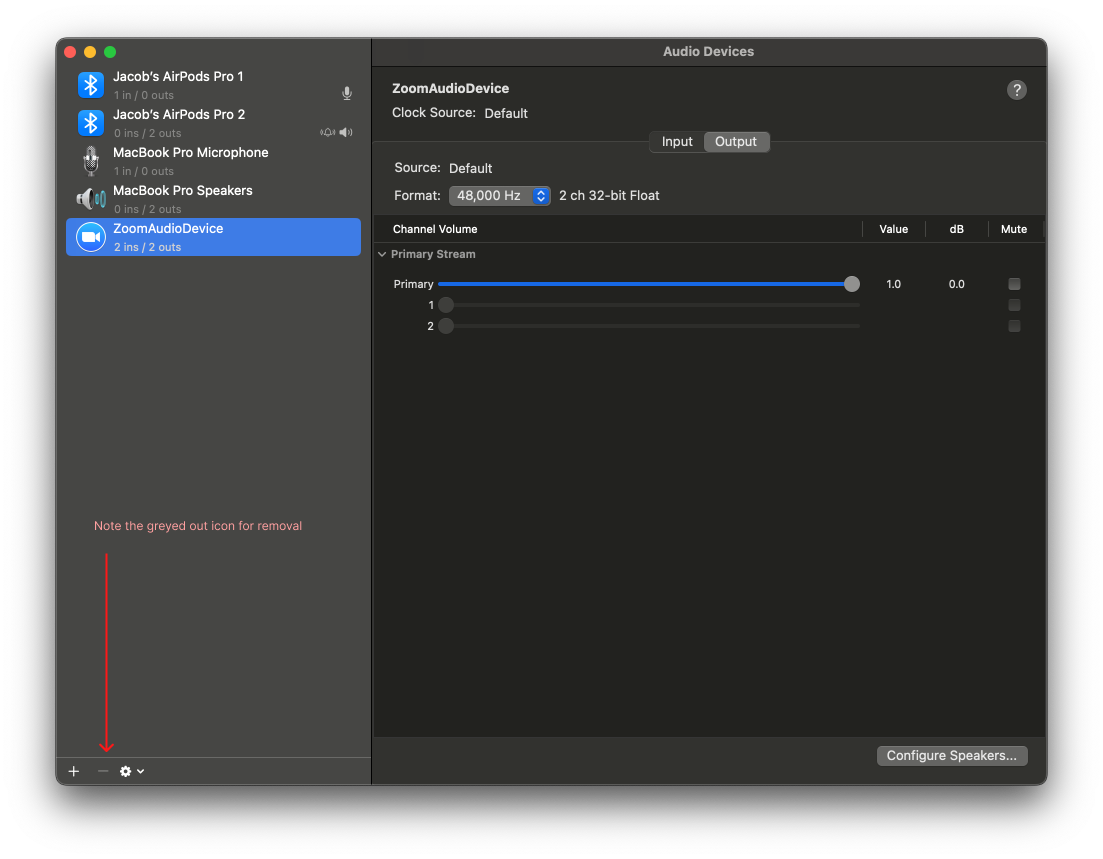This screenshot has height=859, width=1103.
Task: Click the default output speaker indicator icon
Action: pos(346,132)
